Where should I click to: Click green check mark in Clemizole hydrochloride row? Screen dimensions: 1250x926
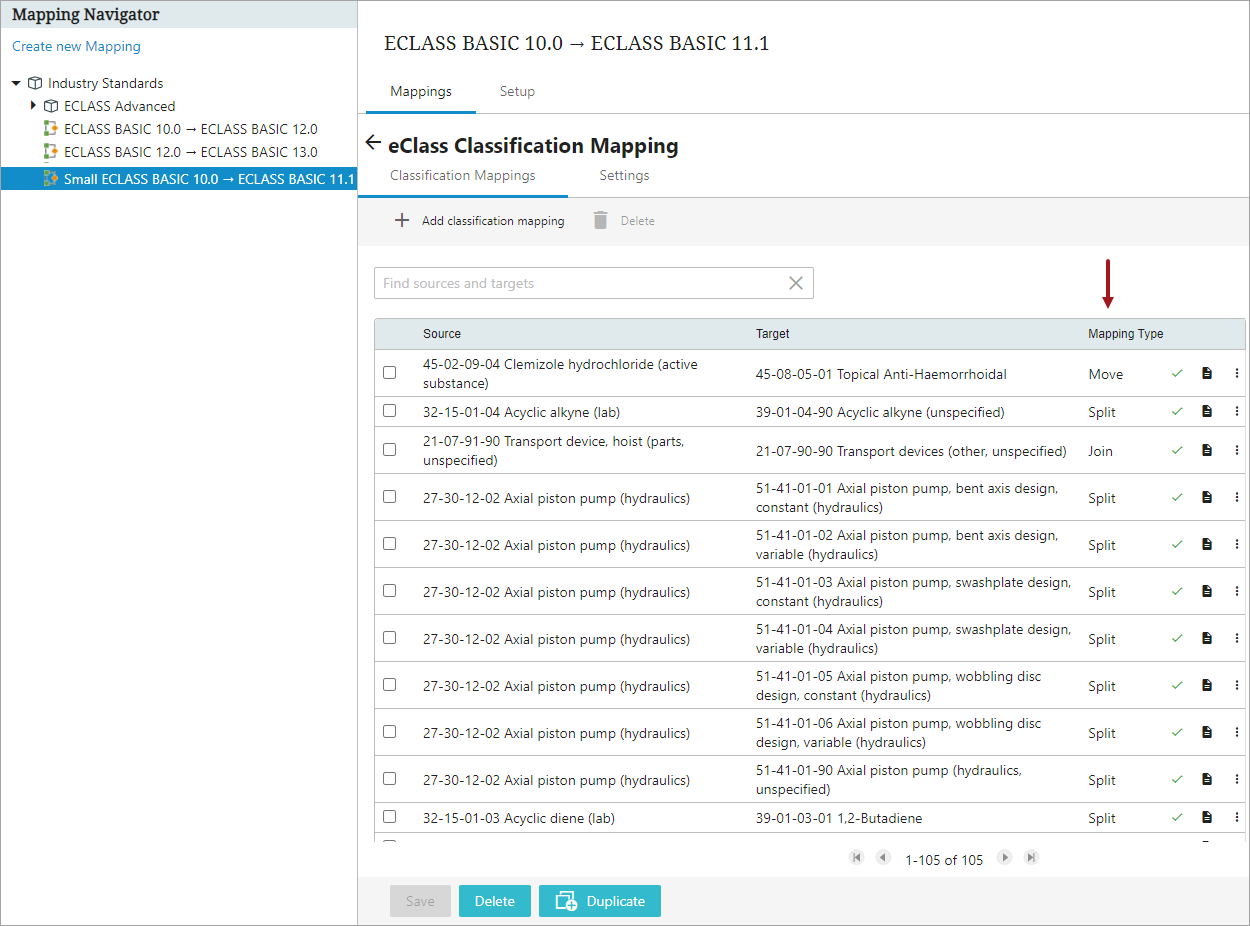[1177, 373]
